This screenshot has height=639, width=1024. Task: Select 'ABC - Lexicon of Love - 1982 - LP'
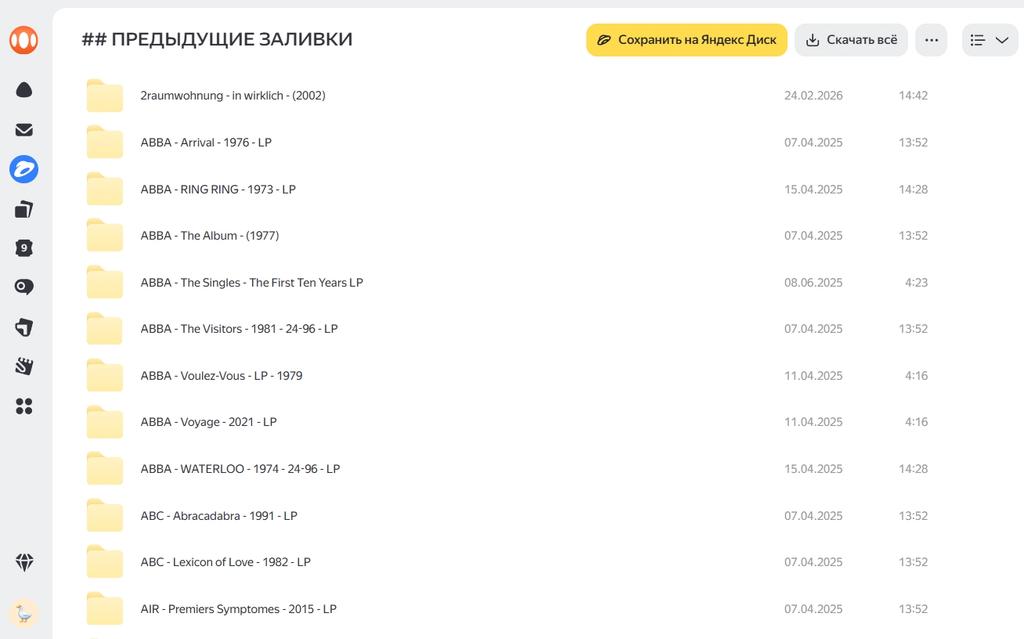tap(225, 563)
